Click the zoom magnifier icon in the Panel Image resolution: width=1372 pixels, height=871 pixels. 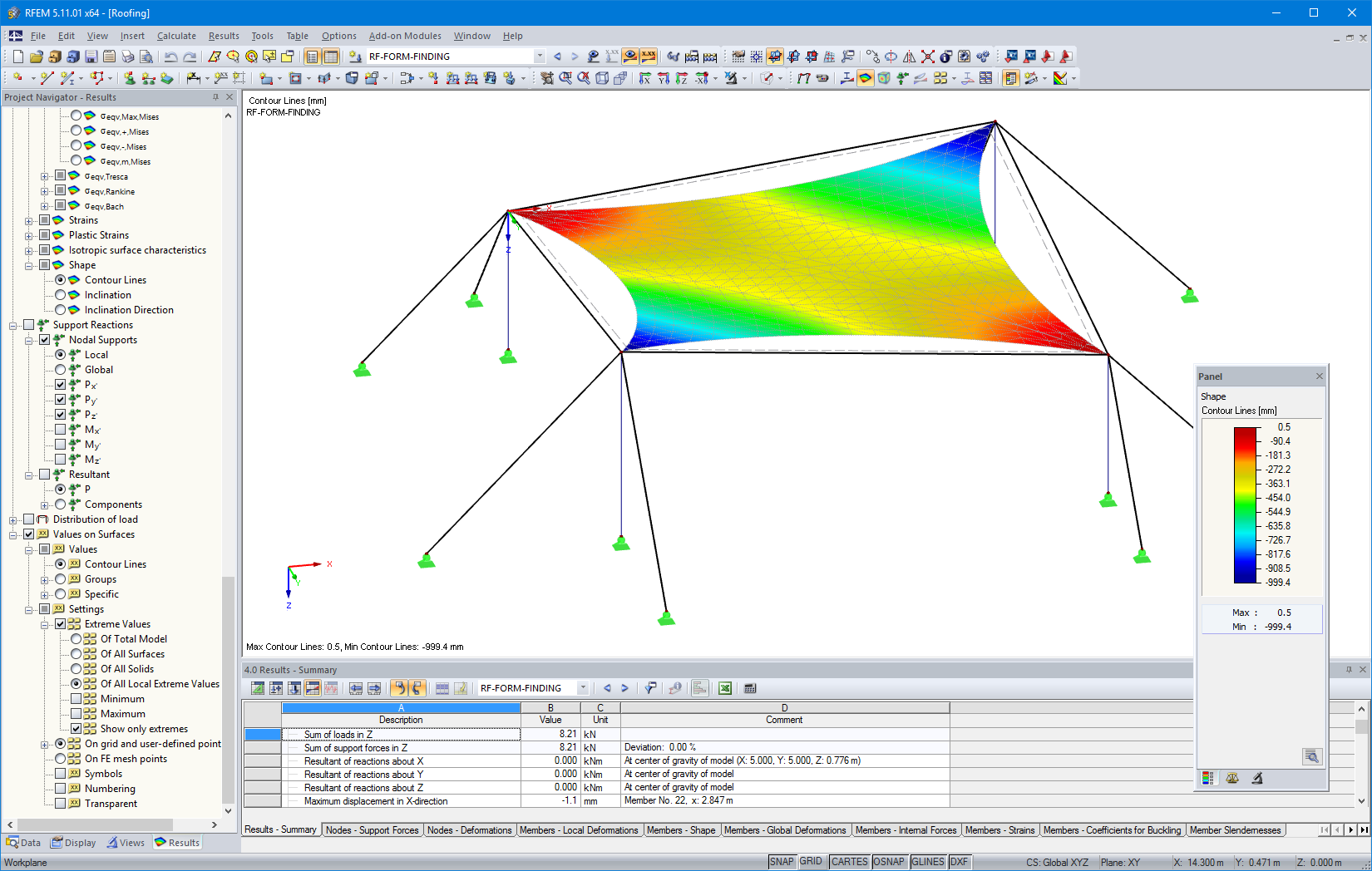coord(1312,757)
